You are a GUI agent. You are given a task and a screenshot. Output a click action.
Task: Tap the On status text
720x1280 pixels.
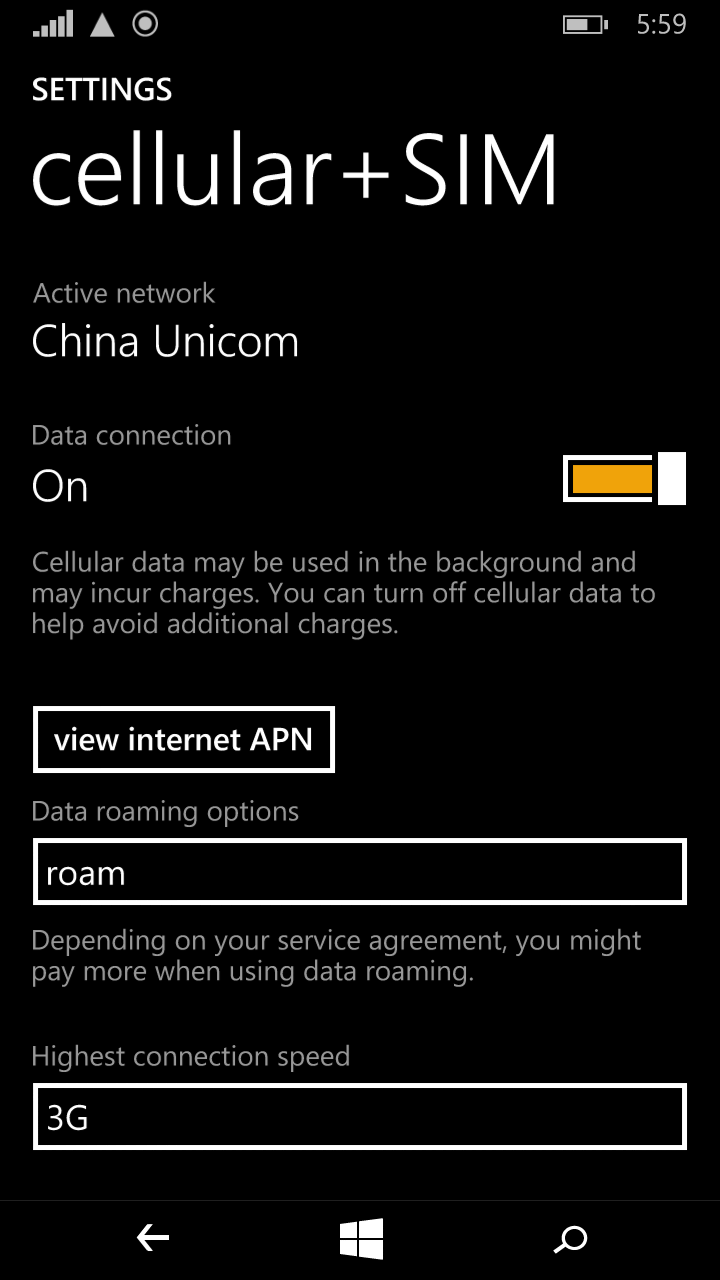tap(60, 487)
